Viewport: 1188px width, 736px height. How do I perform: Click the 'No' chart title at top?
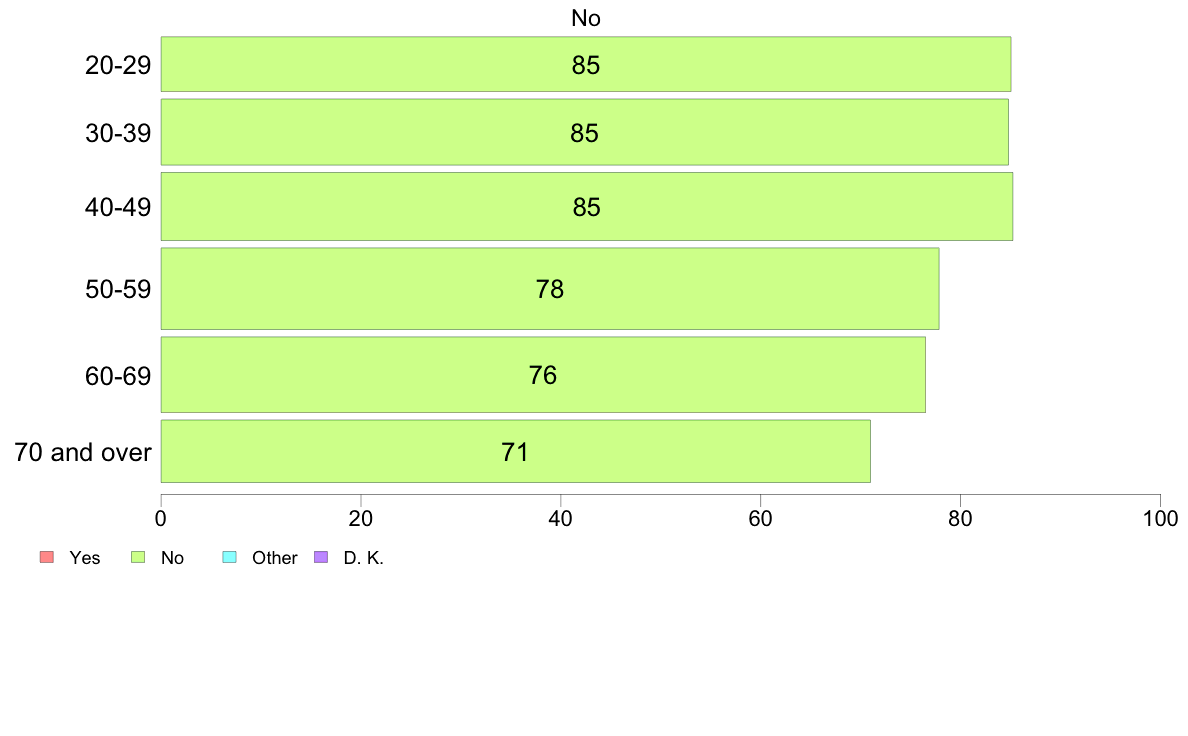click(586, 18)
